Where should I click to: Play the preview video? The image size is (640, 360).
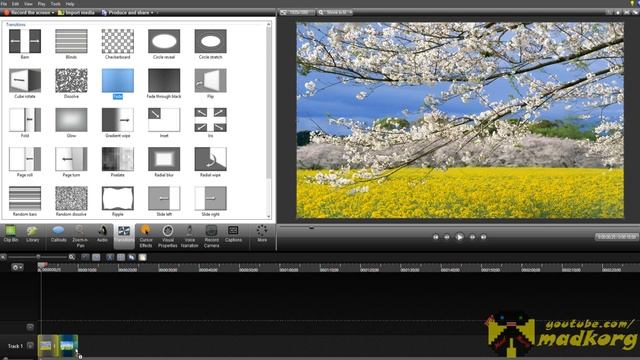click(x=460, y=237)
